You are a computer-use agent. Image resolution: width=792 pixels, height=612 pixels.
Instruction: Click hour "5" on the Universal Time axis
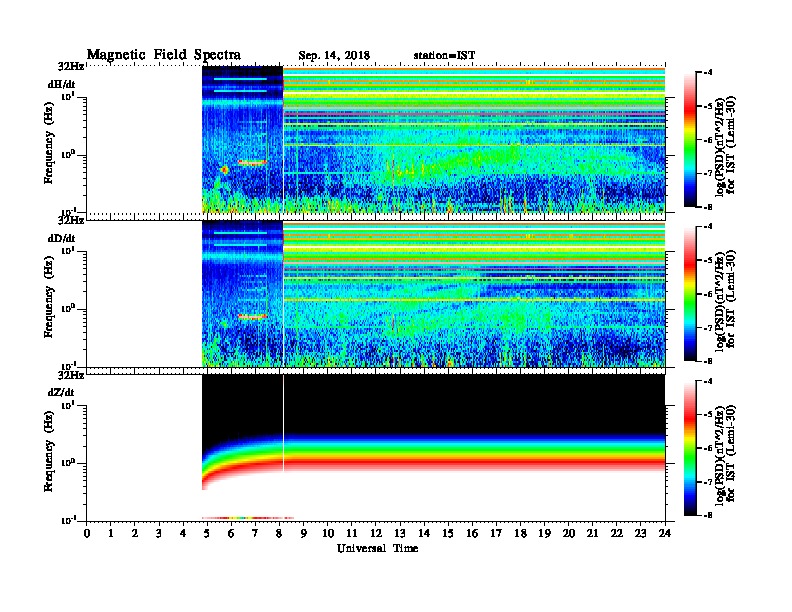point(207,534)
